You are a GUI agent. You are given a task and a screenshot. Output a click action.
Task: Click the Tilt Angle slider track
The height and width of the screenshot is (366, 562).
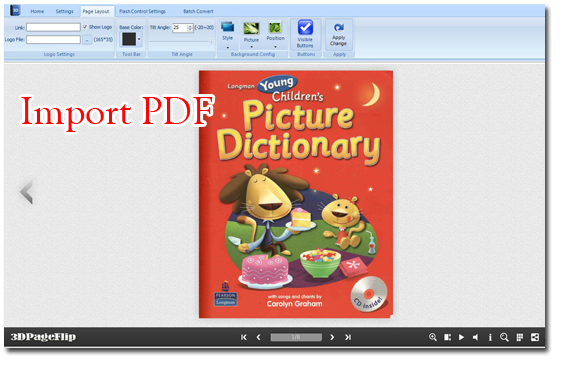[181, 42]
